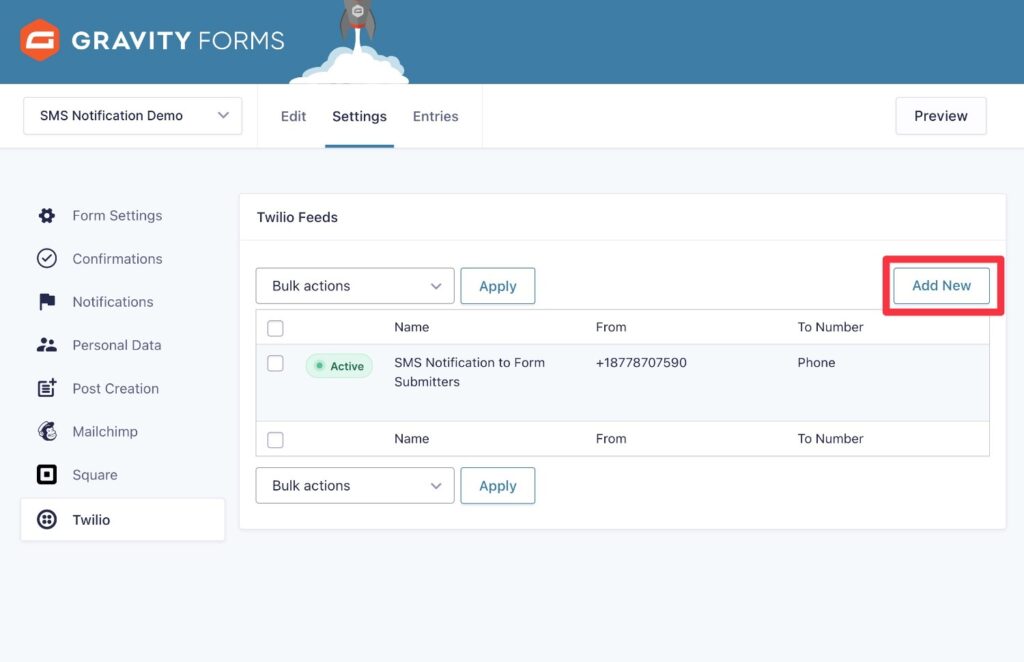Expand the bottom Bulk actions dropdown
Image resolution: width=1024 pixels, height=662 pixels.
coord(355,486)
